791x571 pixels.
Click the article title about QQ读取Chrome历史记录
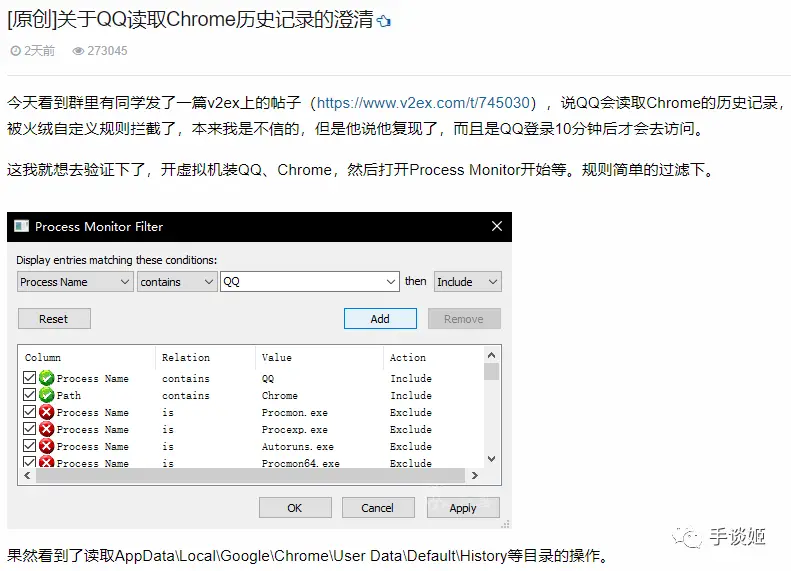(x=190, y=20)
